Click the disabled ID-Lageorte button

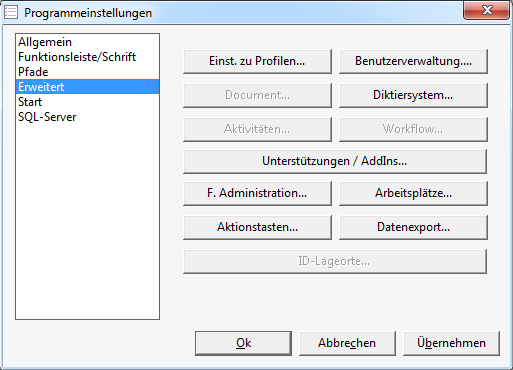tap(335, 261)
